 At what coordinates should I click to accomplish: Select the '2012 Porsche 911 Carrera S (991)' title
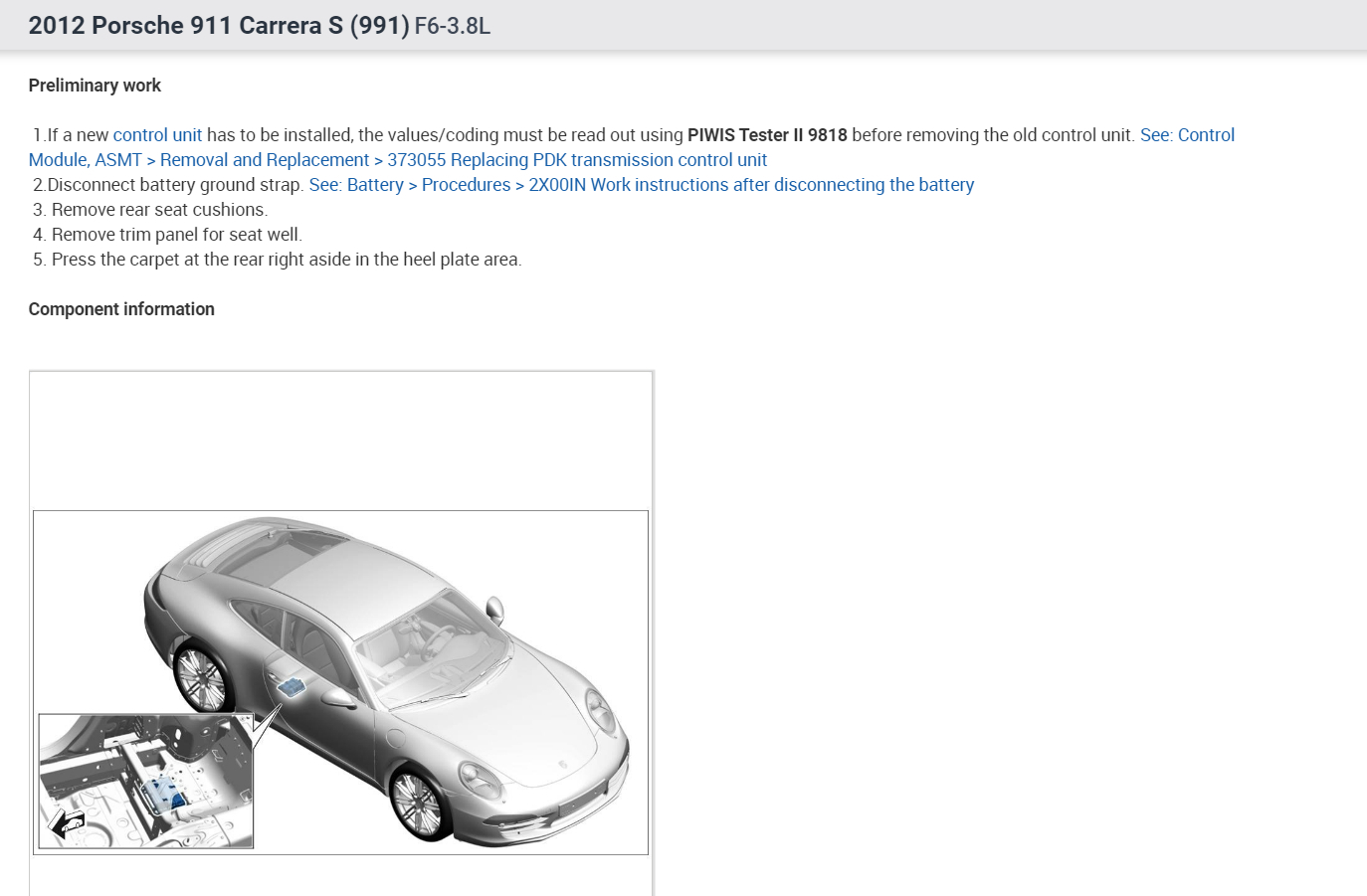pos(219,26)
